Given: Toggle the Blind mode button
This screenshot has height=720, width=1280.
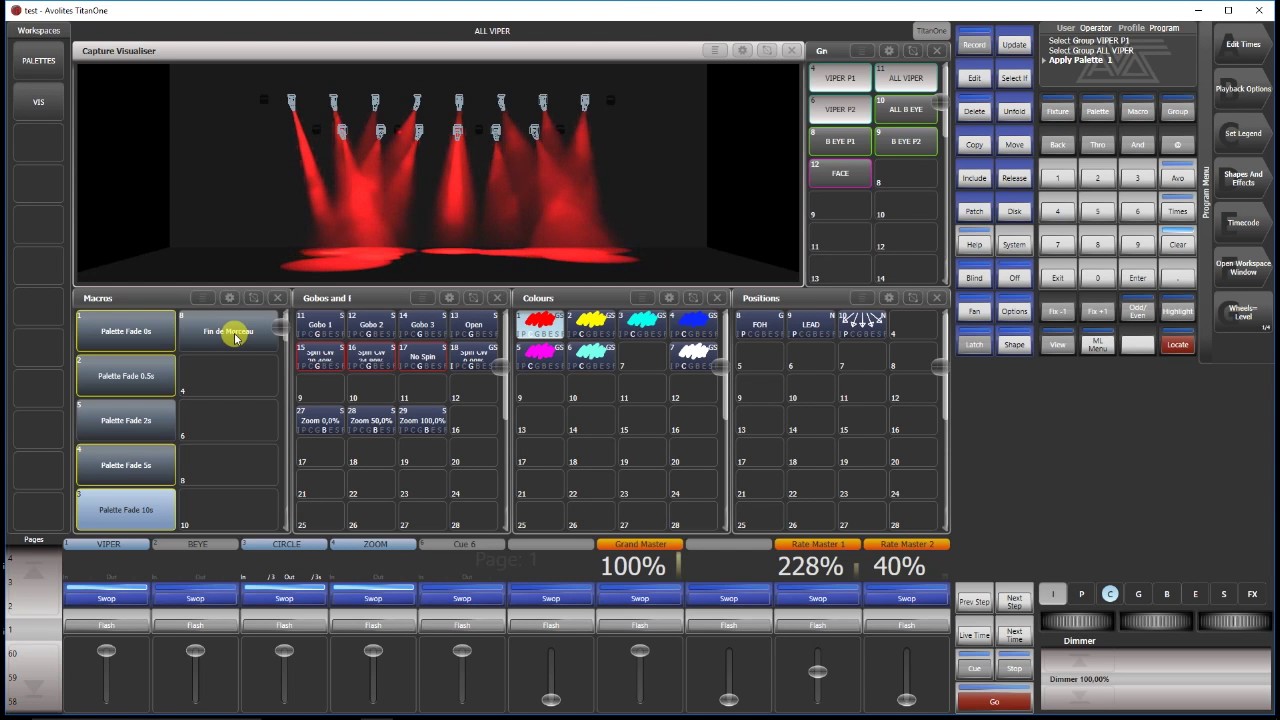Looking at the screenshot, I should pyautogui.click(x=974, y=275).
